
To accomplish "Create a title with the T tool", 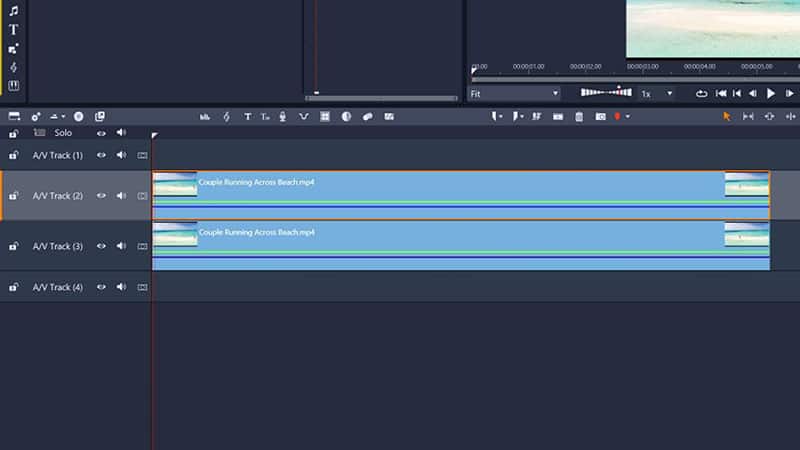I will pos(247,117).
